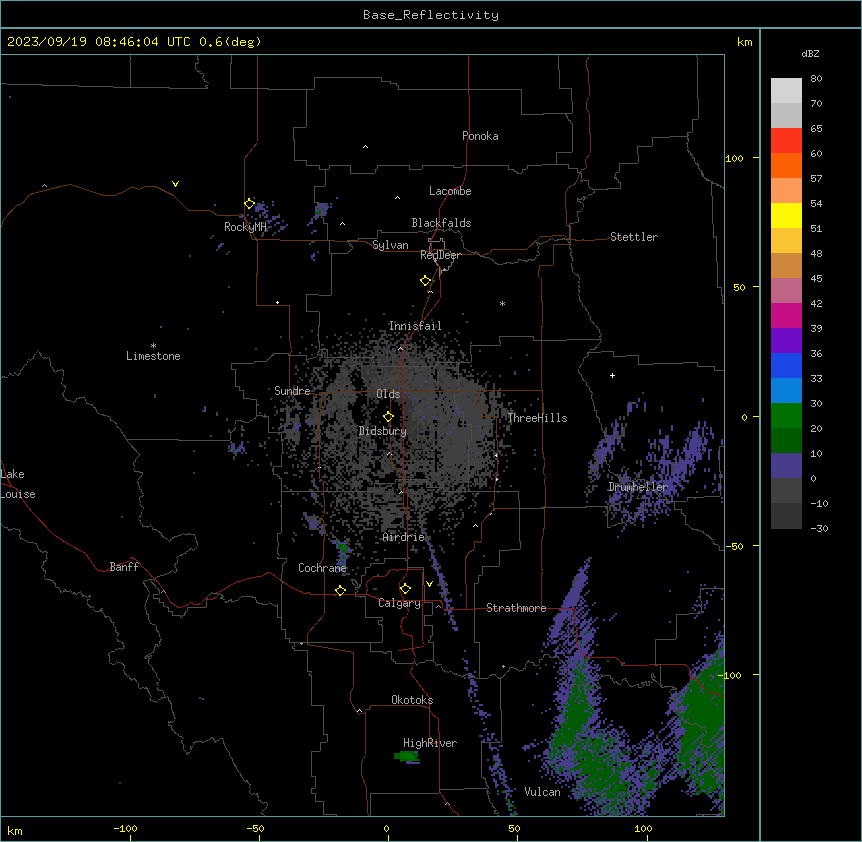Click the km unit label beside the timestamp
Viewport: 862px width, 842px height.
(x=744, y=42)
